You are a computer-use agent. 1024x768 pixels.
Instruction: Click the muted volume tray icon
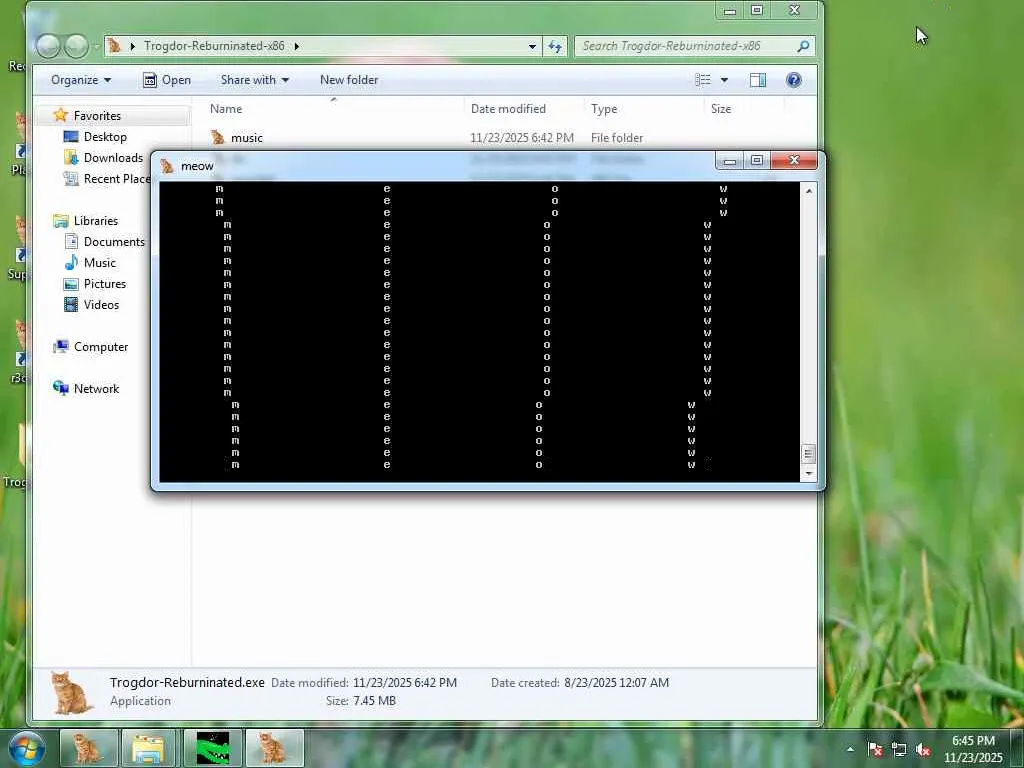tap(923, 749)
